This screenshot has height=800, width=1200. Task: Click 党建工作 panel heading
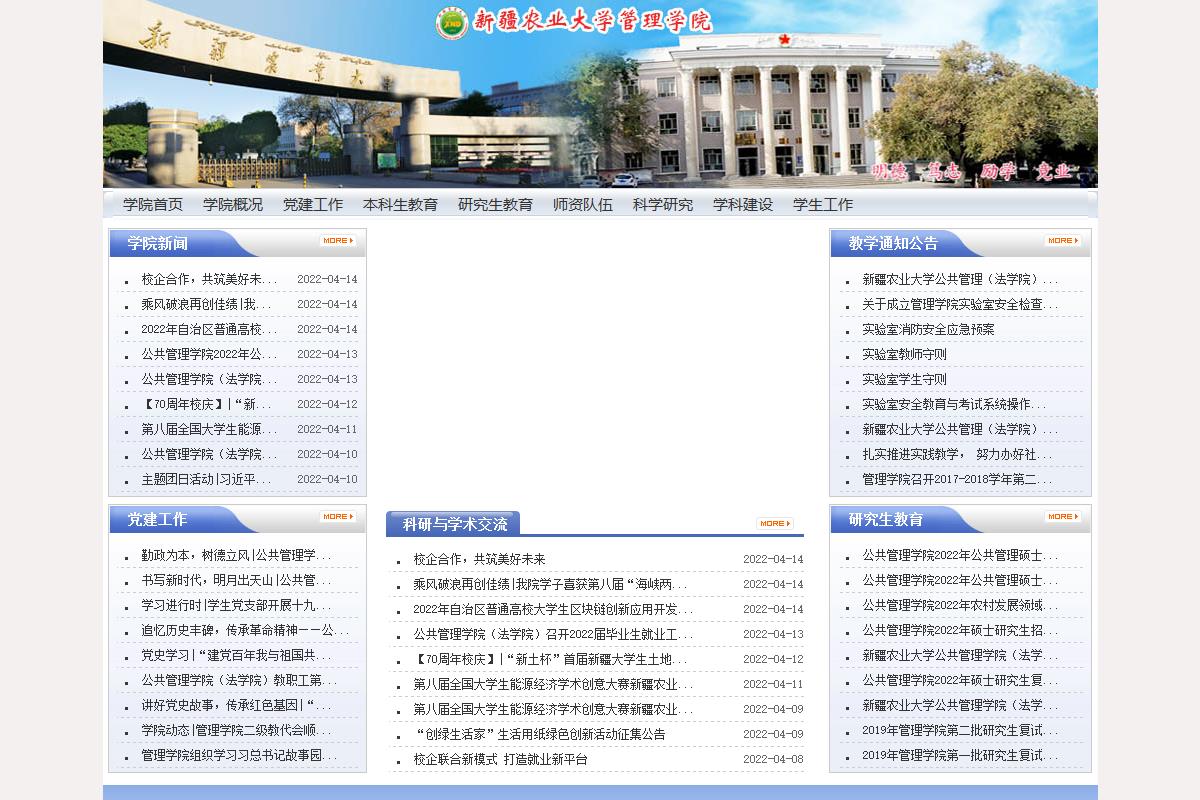157,519
